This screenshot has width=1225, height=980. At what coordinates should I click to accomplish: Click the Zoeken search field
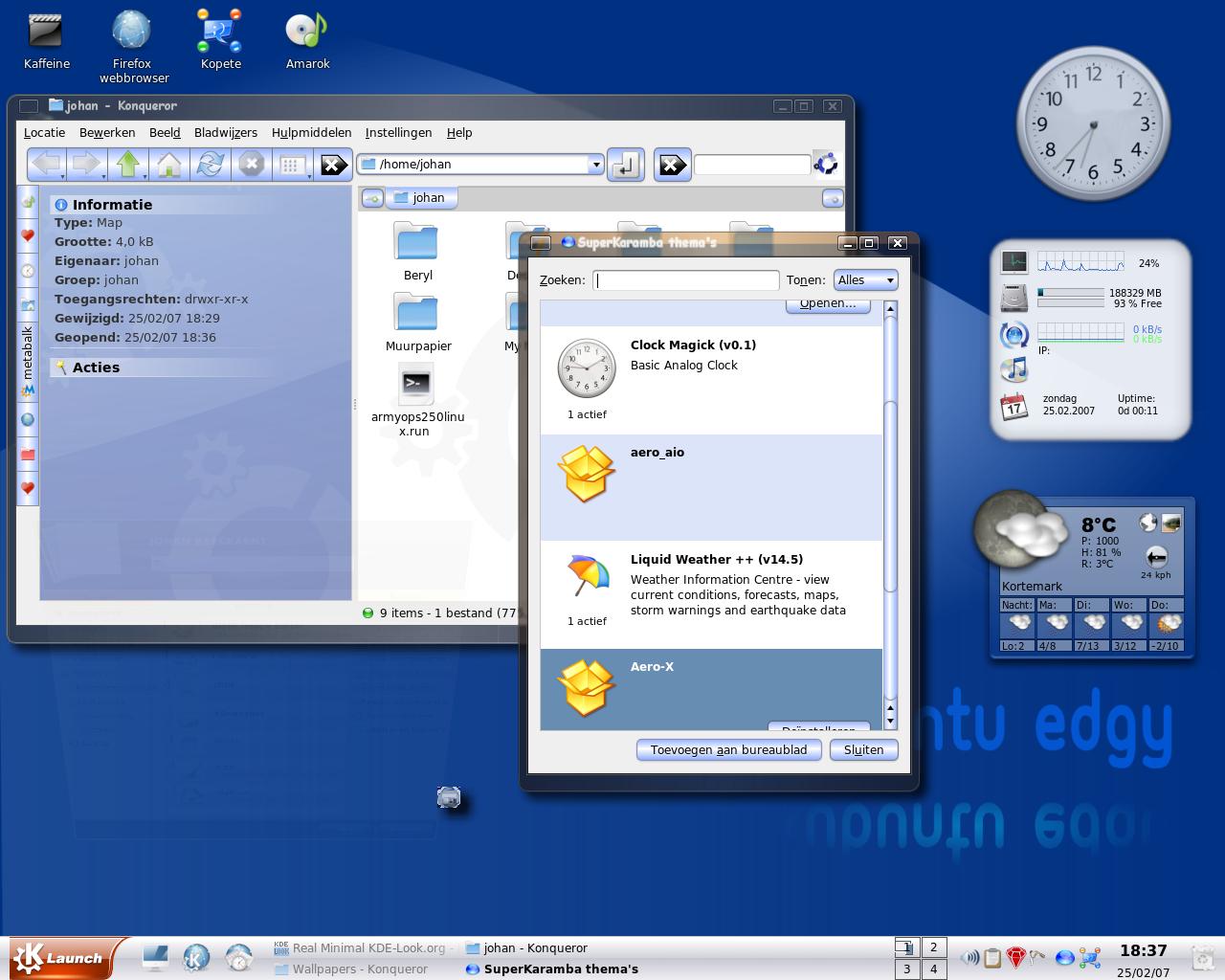click(686, 280)
